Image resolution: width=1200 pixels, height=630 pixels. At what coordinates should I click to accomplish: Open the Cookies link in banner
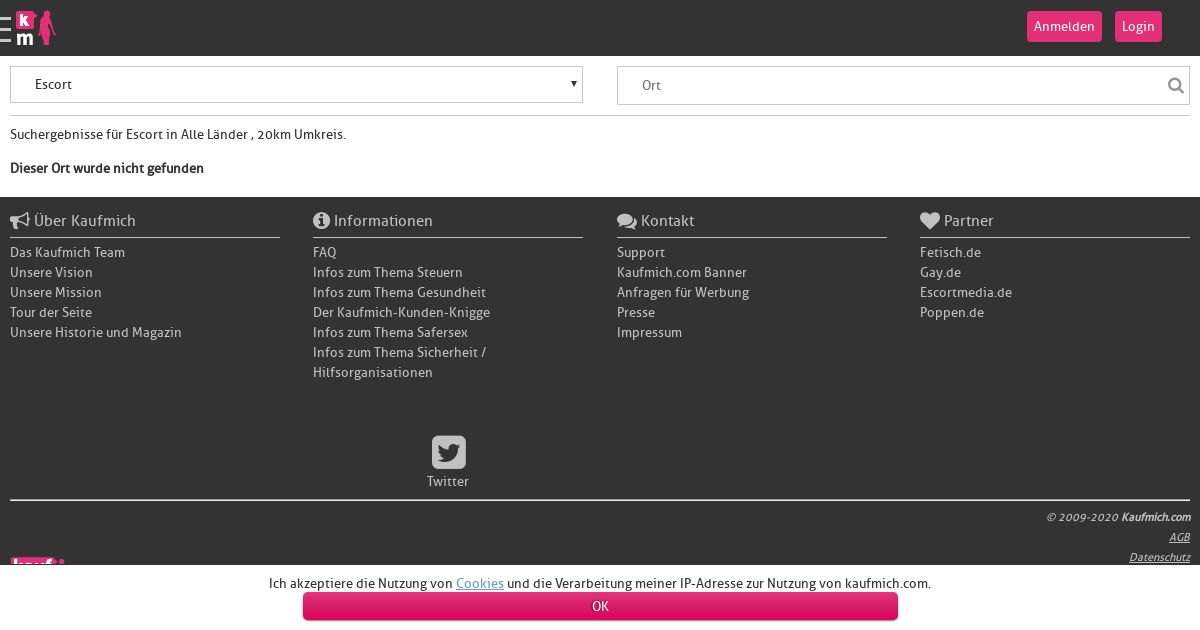(480, 583)
